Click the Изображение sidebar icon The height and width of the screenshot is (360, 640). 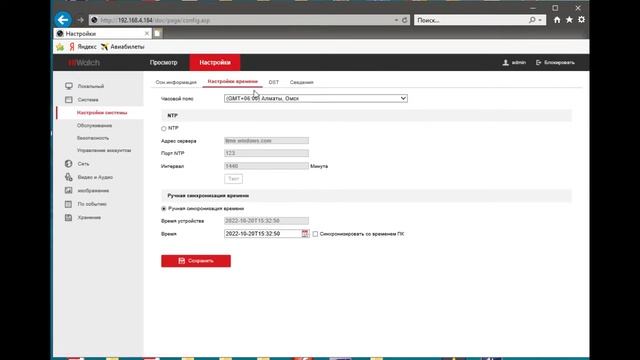[69, 191]
